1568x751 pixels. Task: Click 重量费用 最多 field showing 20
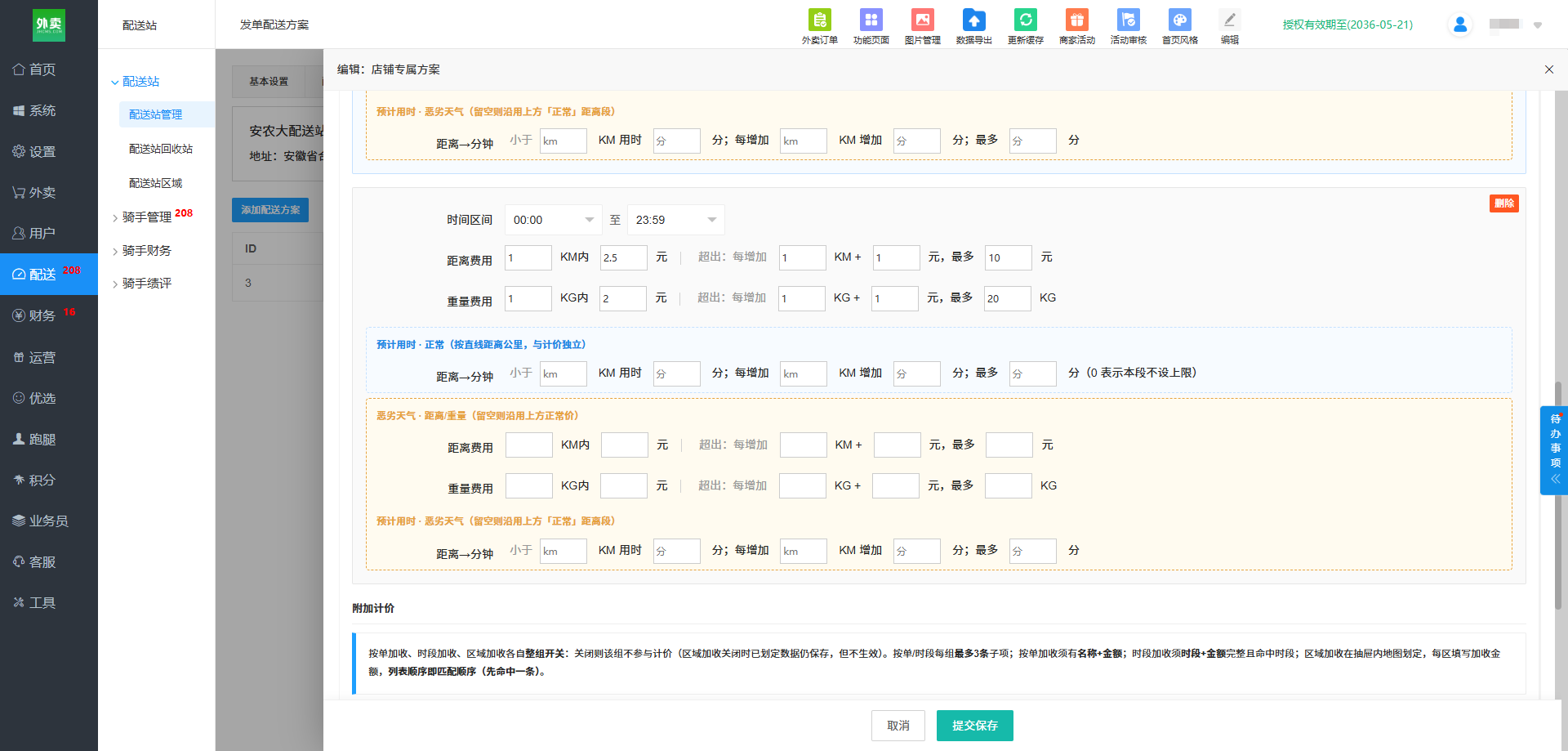click(1008, 298)
